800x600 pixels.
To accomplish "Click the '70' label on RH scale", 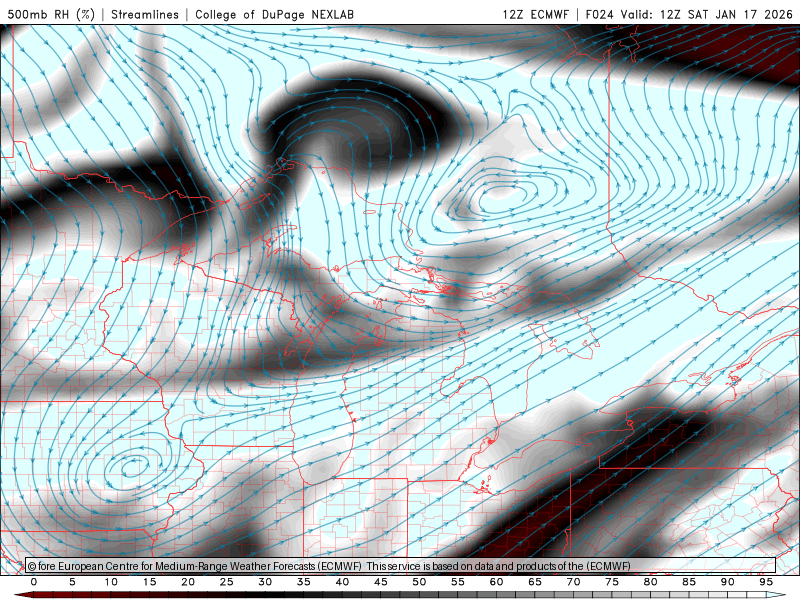I will tap(573, 582).
